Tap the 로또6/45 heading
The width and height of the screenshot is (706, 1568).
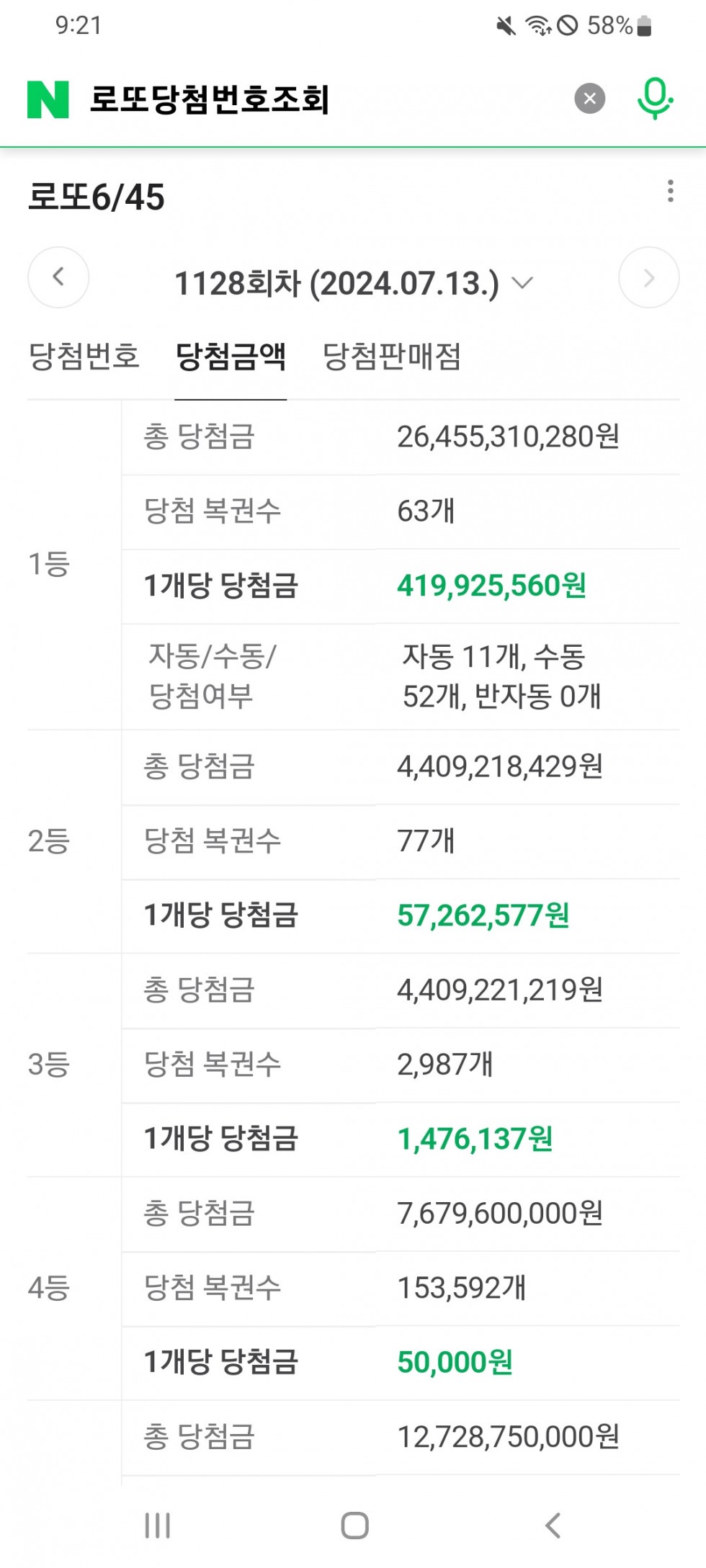tap(97, 197)
